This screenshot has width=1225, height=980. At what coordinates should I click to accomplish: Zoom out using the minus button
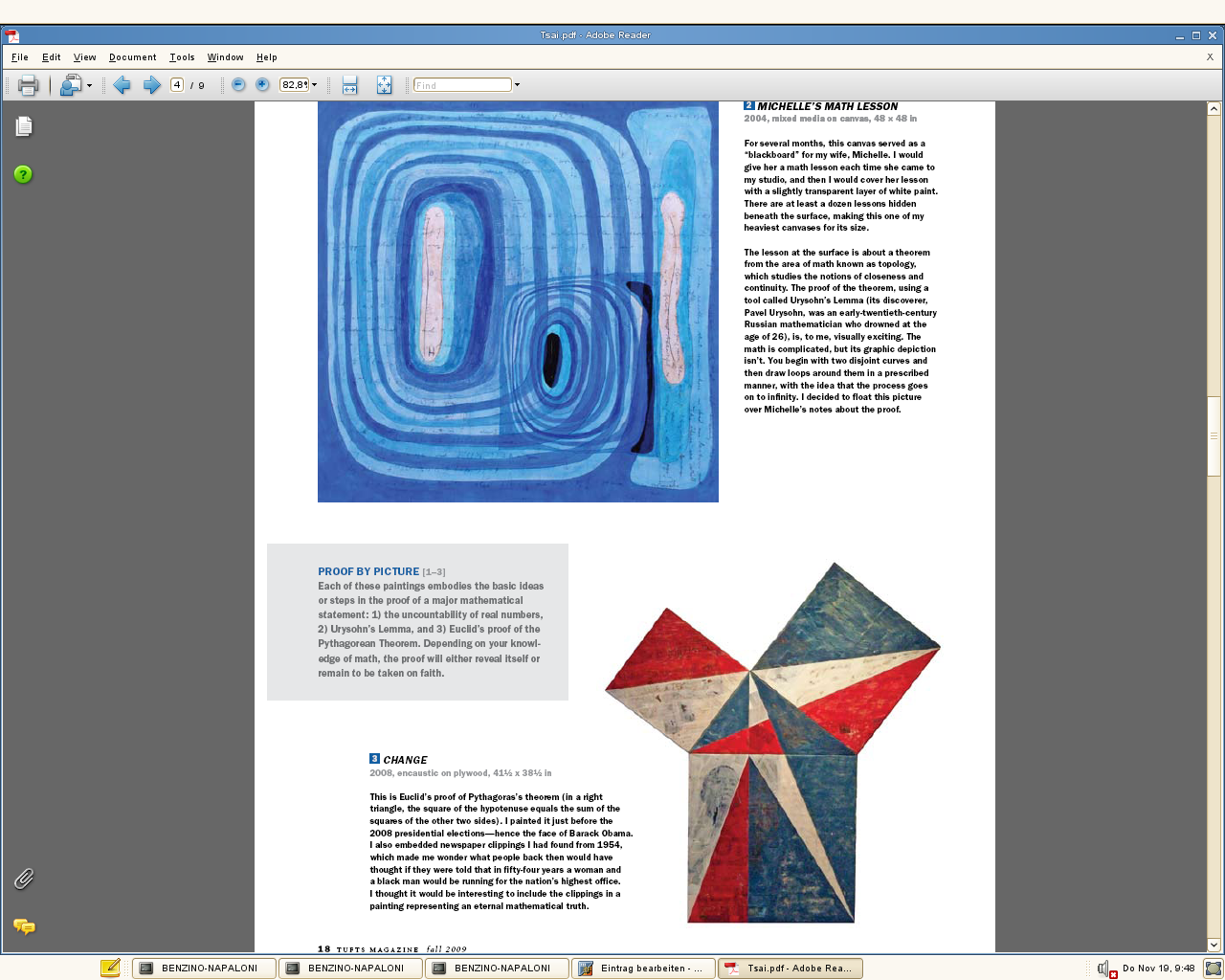(238, 85)
